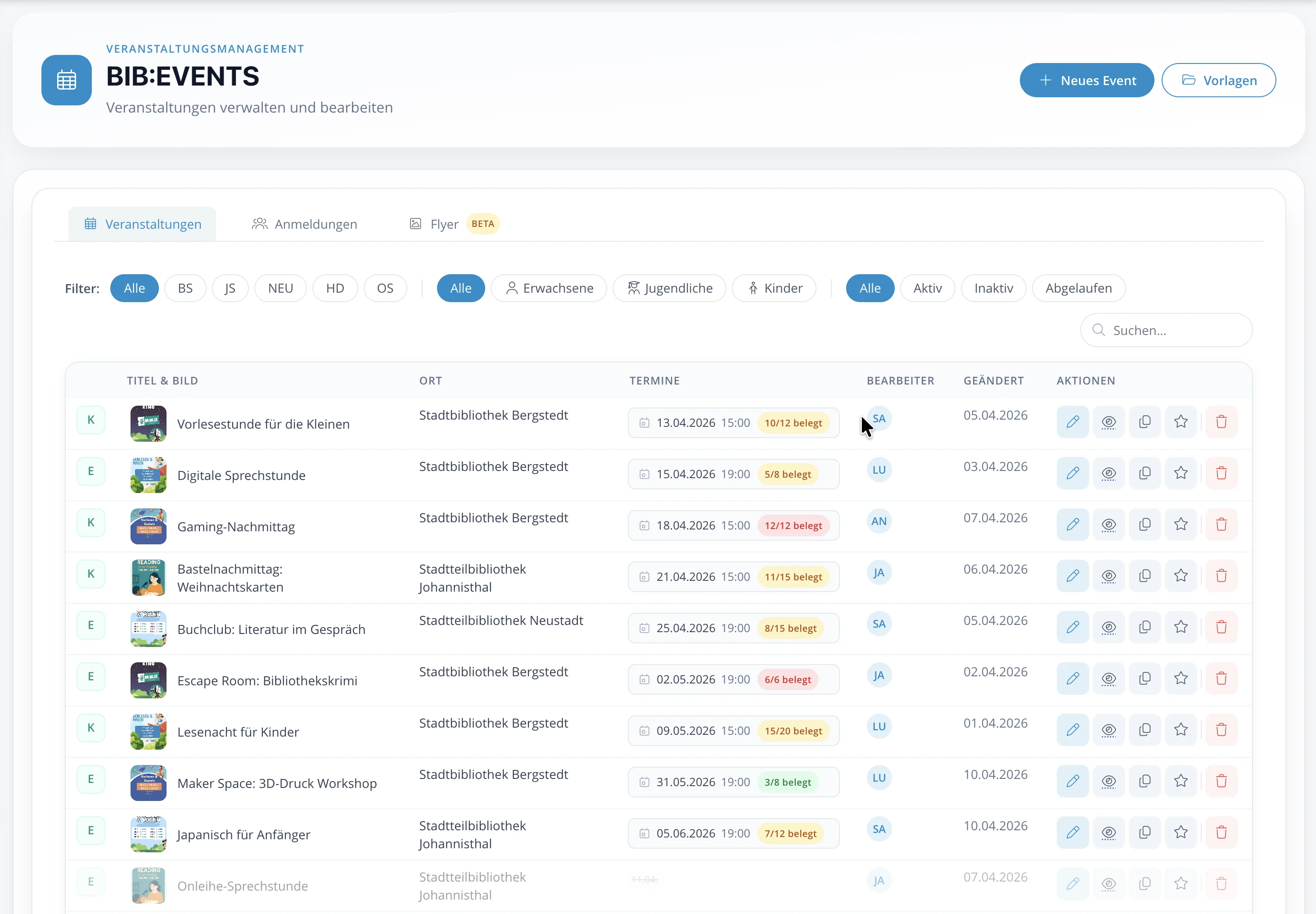Open the date chip for 13.04.2026
Viewport: 1316px width, 914px height.
click(693, 422)
